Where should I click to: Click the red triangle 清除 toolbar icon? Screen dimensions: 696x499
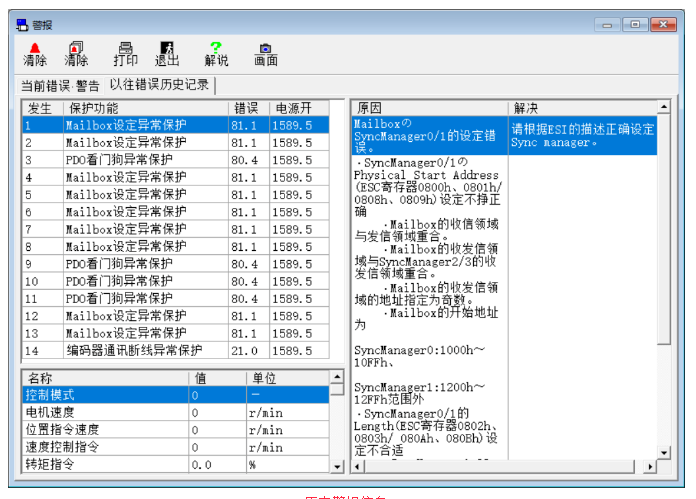(35, 54)
